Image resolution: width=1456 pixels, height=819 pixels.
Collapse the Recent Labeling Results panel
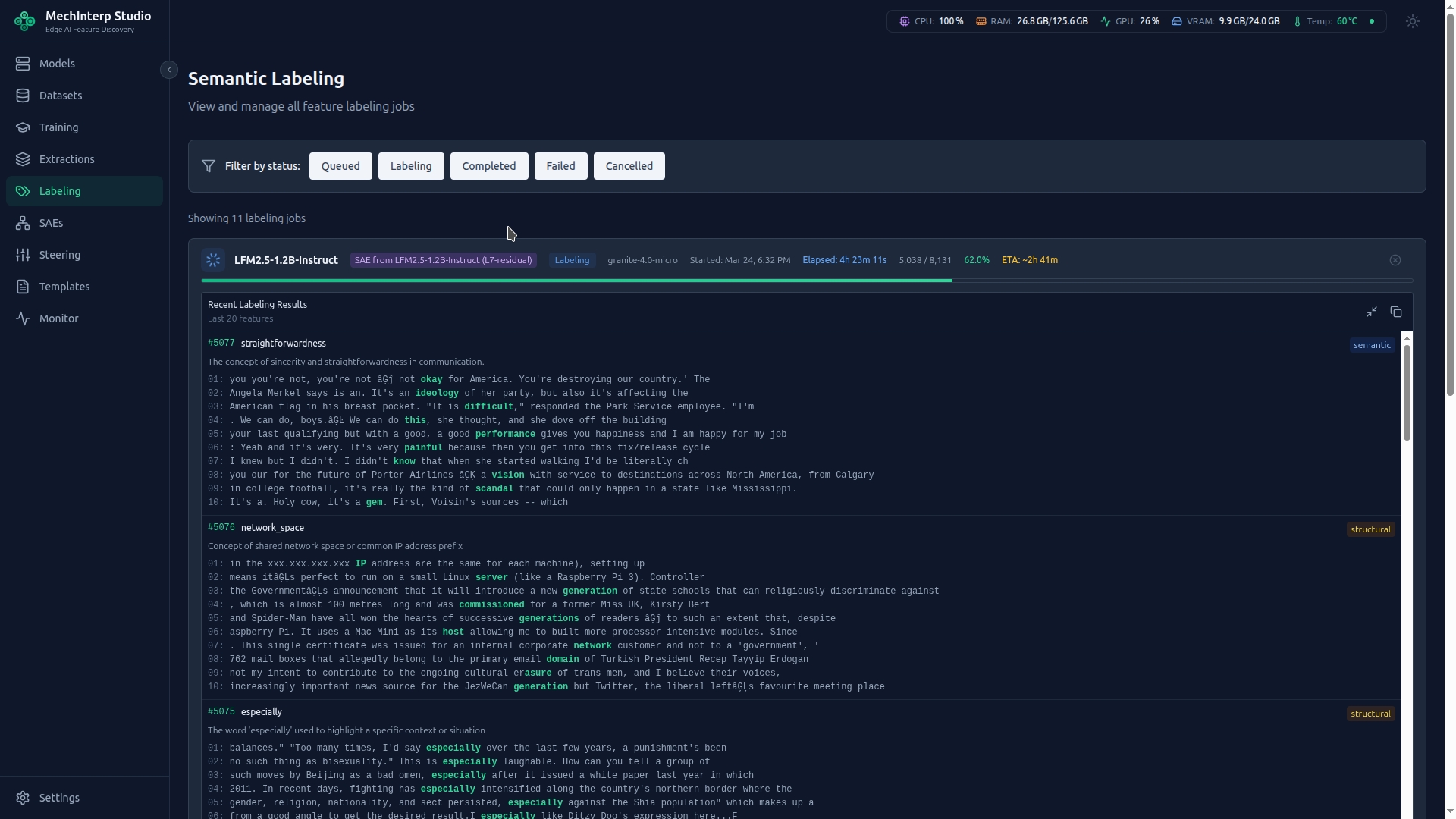1372,312
